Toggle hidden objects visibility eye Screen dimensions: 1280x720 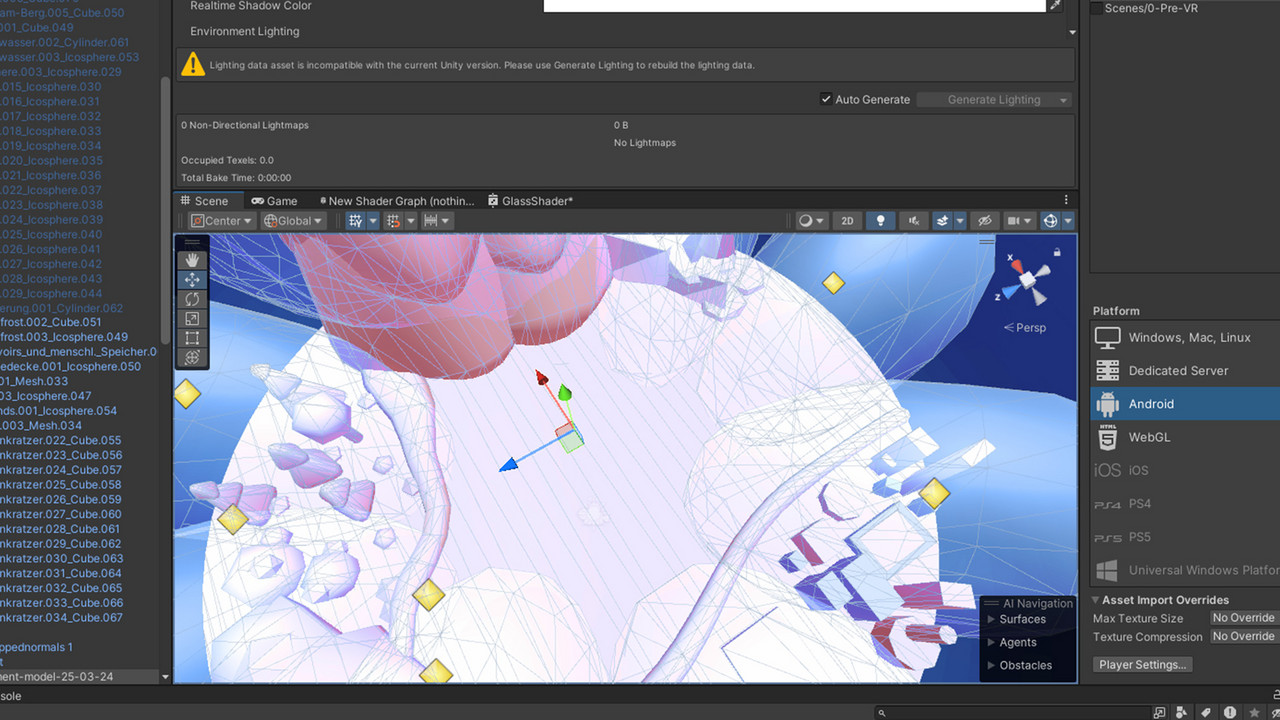(984, 221)
